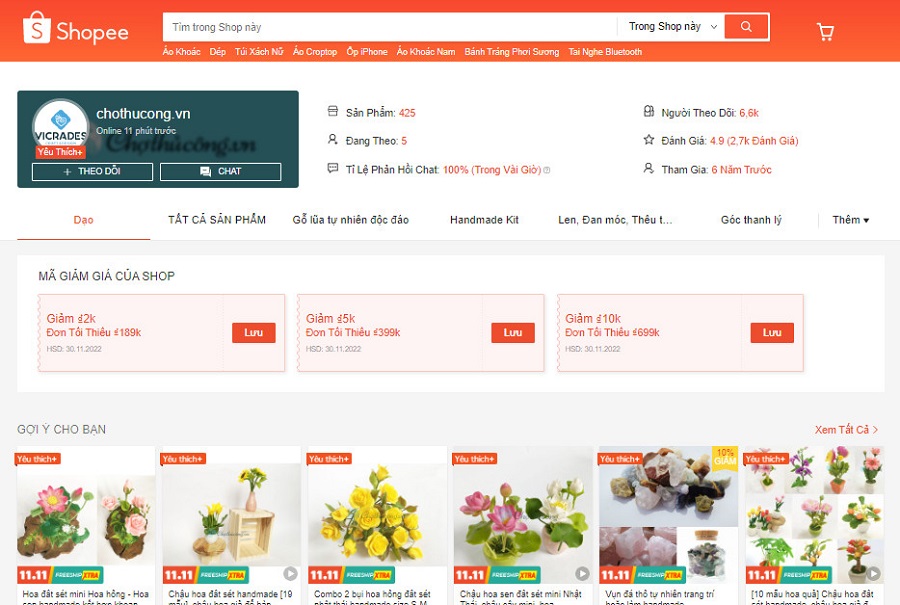Save the Giảm ₫10k voucher
The height and width of the screenshot is (605, 900).
point(772,333)
